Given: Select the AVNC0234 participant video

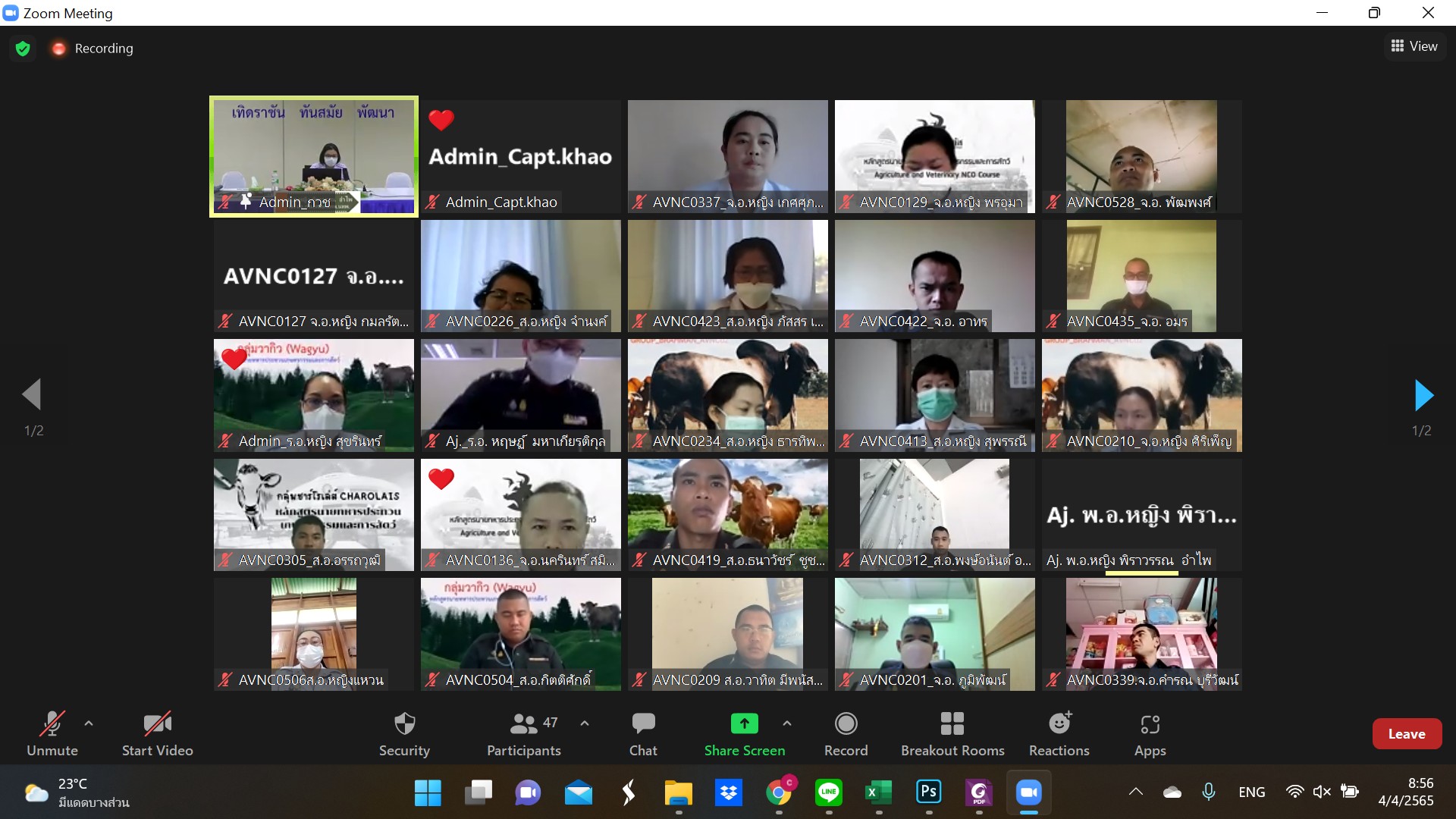Looking at the screenshot, I should [x=728, y=395].
